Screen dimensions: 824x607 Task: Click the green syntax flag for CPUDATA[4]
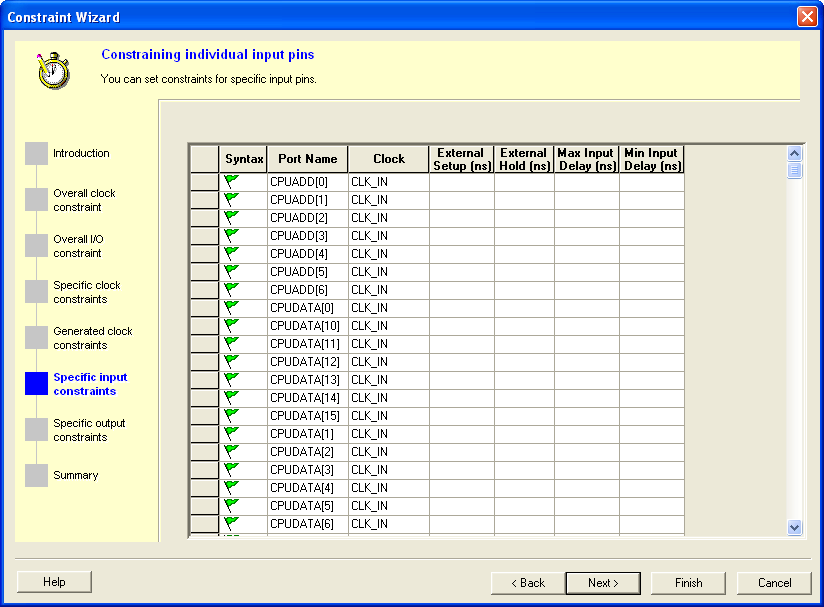tap(231, 487)
